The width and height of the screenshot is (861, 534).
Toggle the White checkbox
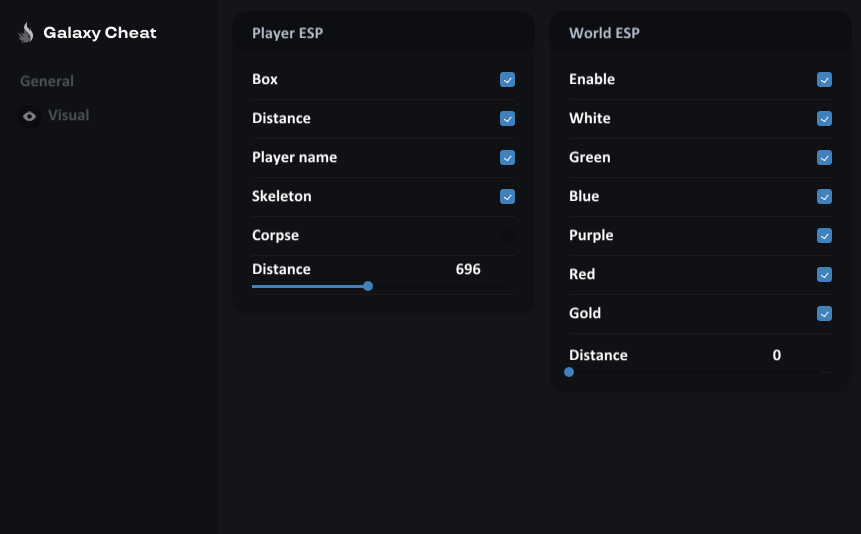824,119
